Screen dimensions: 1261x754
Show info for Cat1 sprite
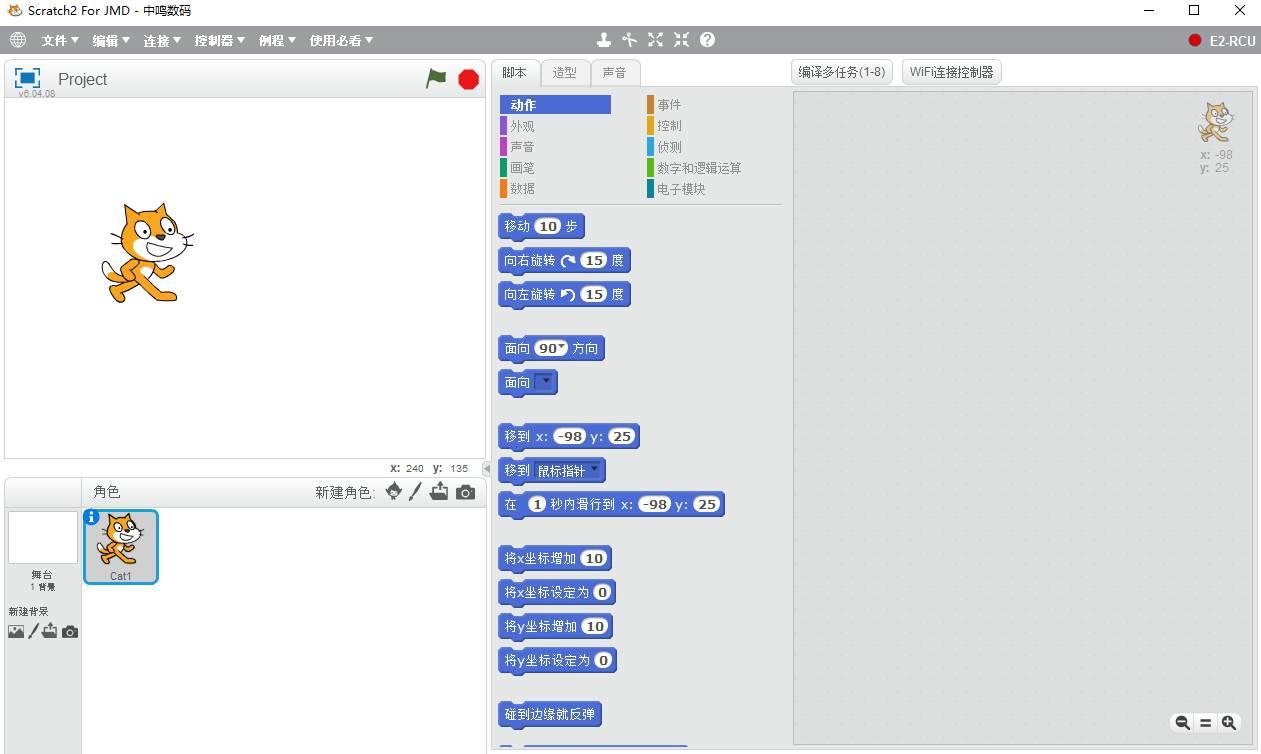tap(92, 517)
